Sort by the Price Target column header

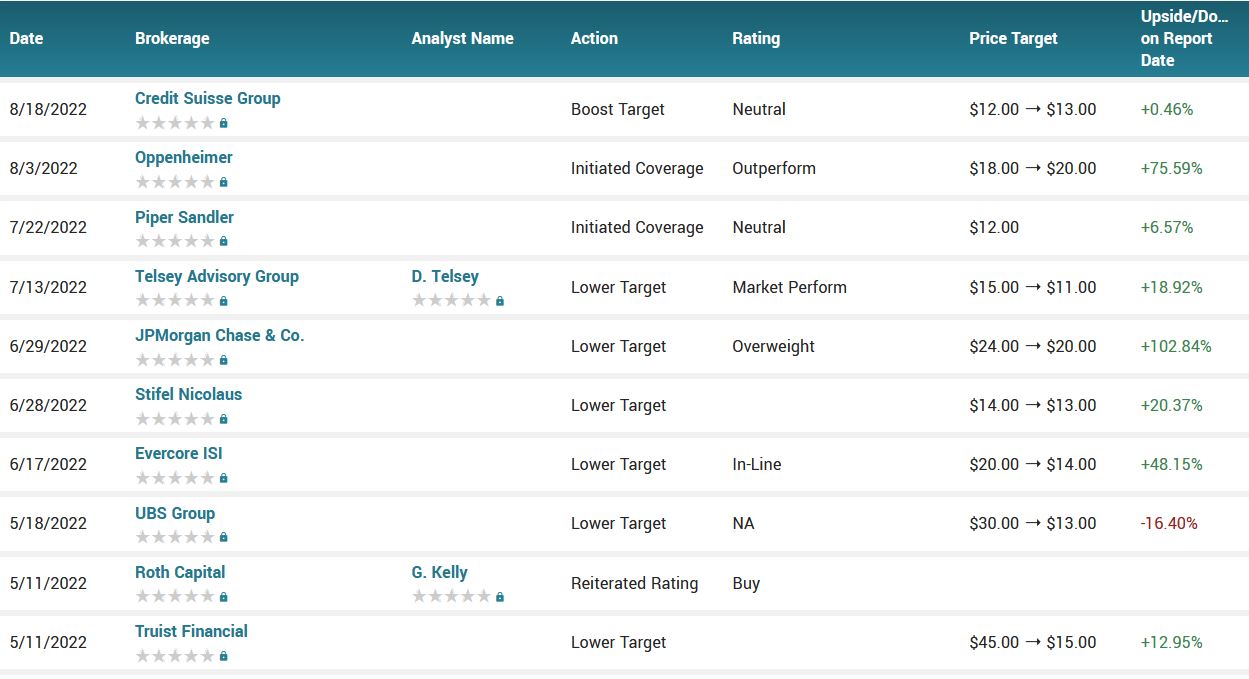pos(1013,38)
